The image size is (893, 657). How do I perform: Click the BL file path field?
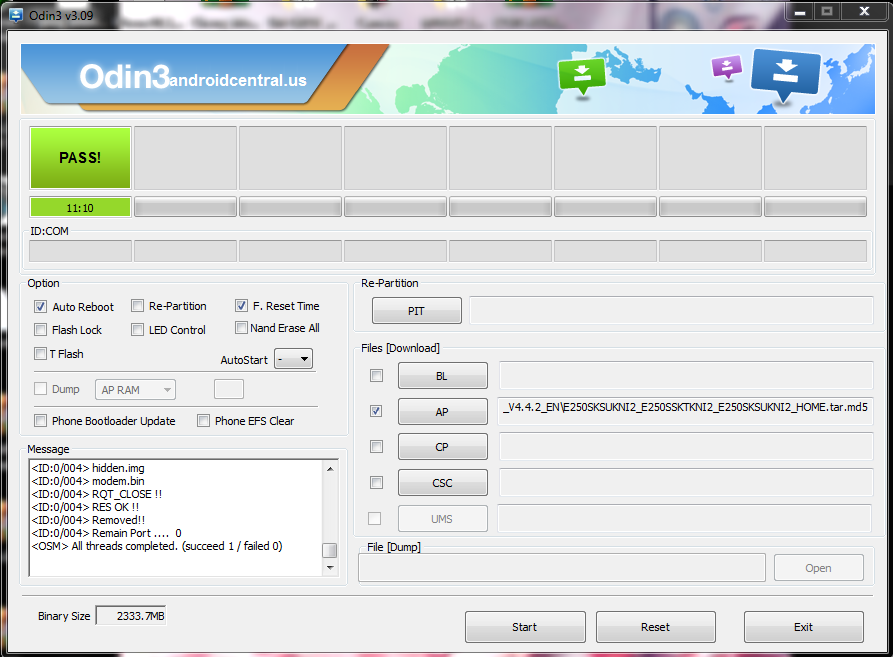point(686,376)
